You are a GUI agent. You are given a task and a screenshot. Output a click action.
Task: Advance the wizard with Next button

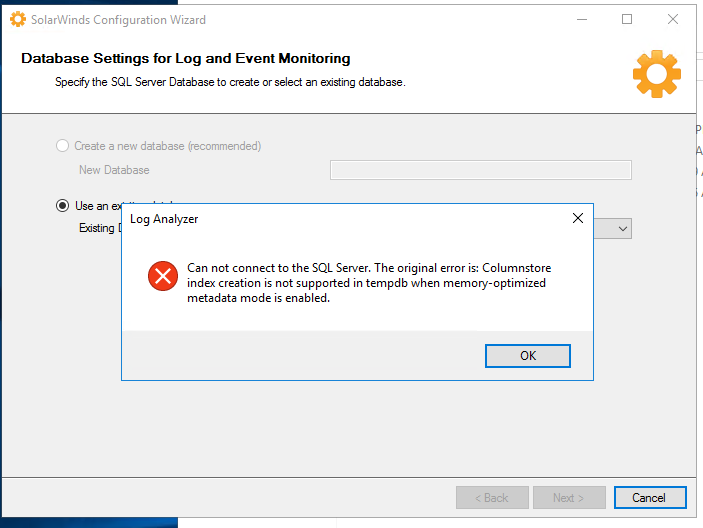click(x=571, y=498)
